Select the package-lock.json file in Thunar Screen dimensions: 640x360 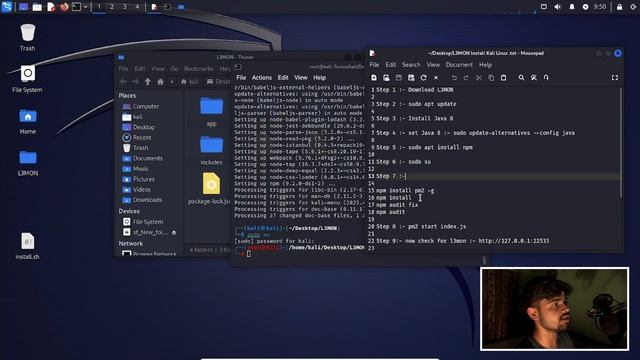(x=210, y=188)
